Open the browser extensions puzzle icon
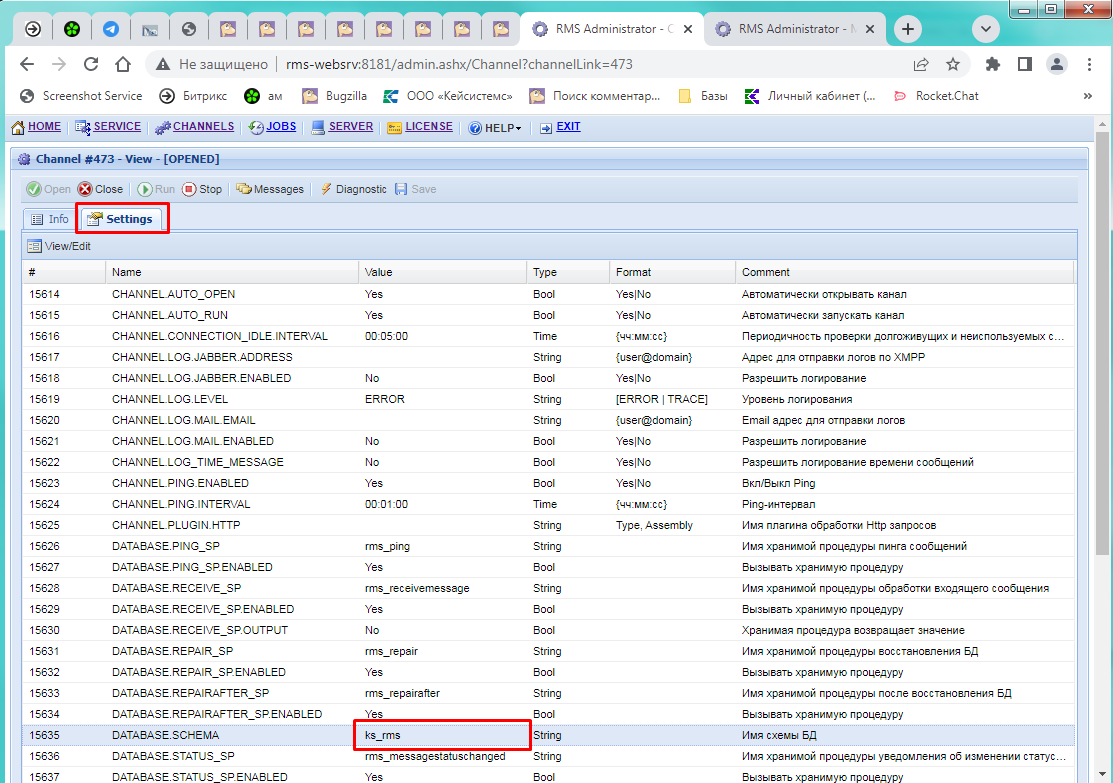1113x783 pixels. 992,65
